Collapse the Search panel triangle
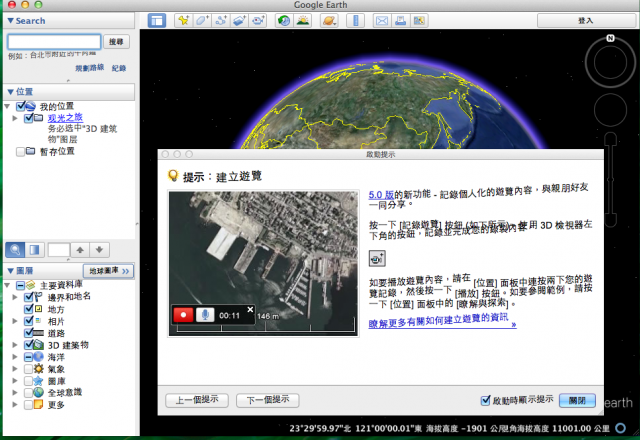640x440 pixels. click(10, 20)
